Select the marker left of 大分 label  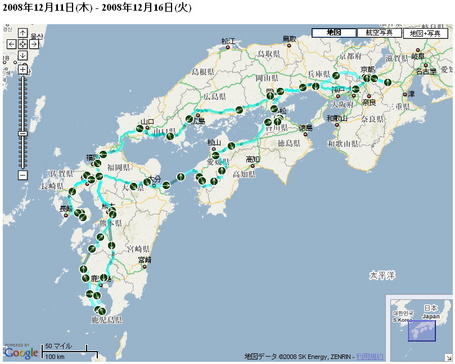pyautogui.click(x=147, y=182)
